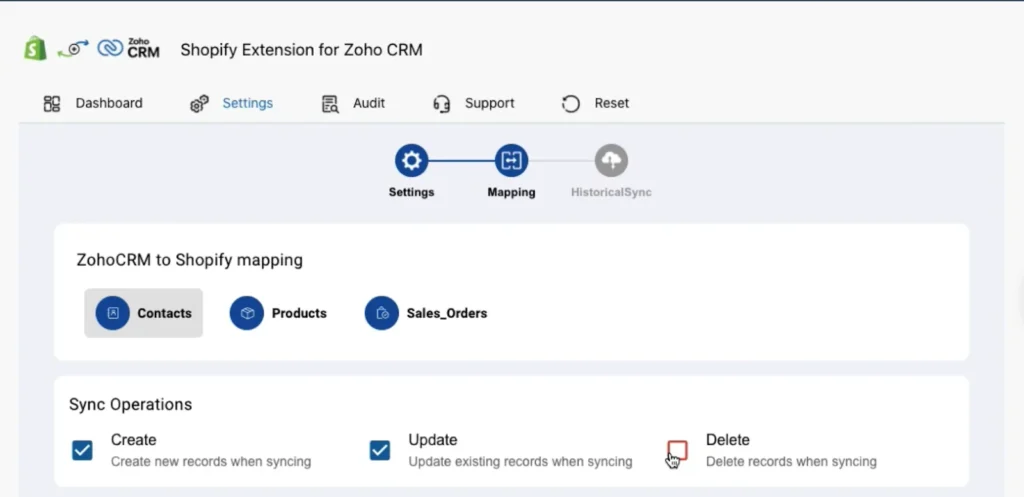The image size is (1024, 497).
Task: Click the Audit document search icon
Action: point(330,104)
